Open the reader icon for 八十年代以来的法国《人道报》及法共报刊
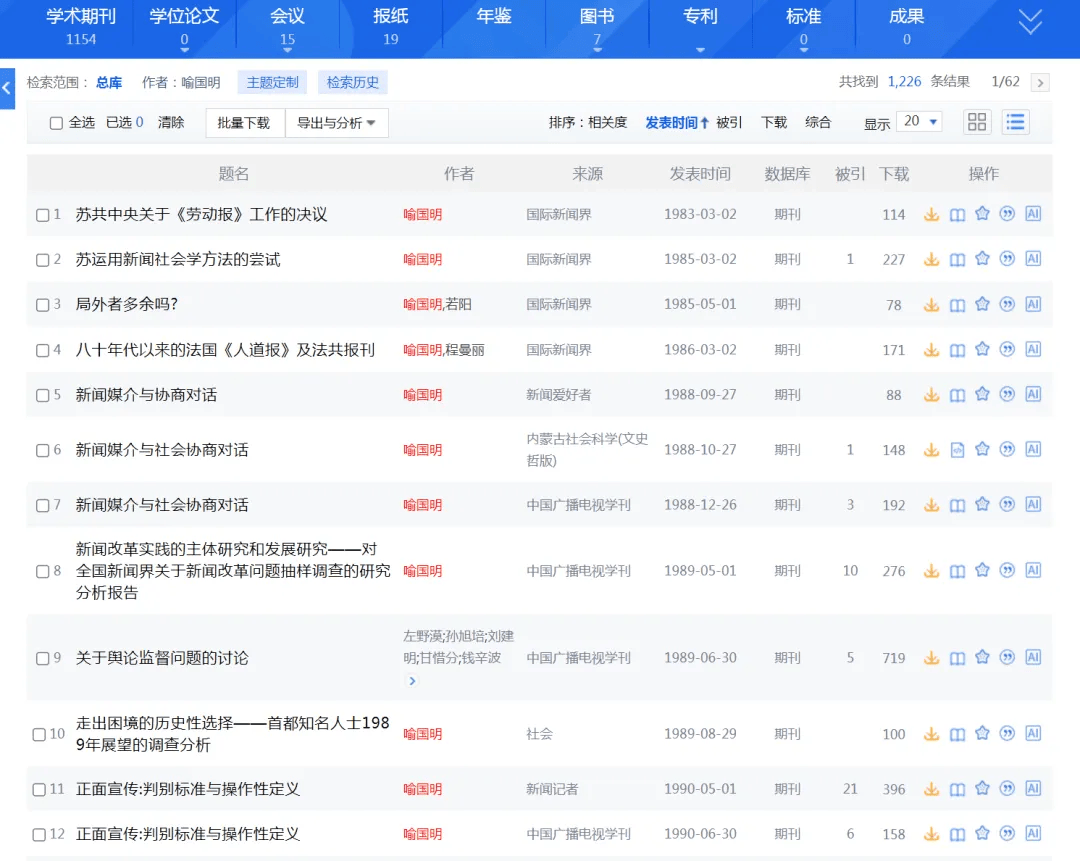 (x=957, y=350)
